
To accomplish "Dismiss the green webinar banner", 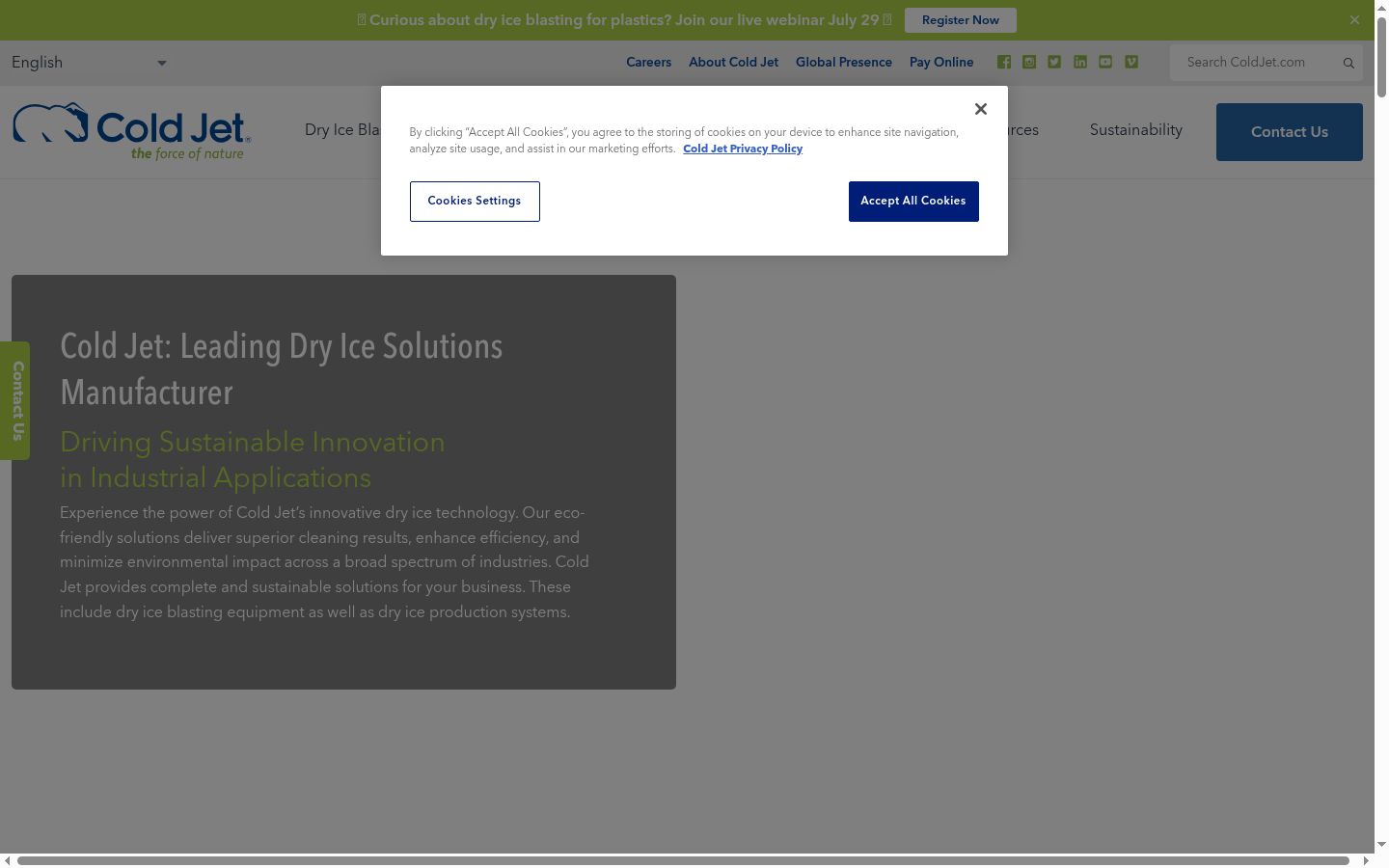I will click(x=1354, y=20).
